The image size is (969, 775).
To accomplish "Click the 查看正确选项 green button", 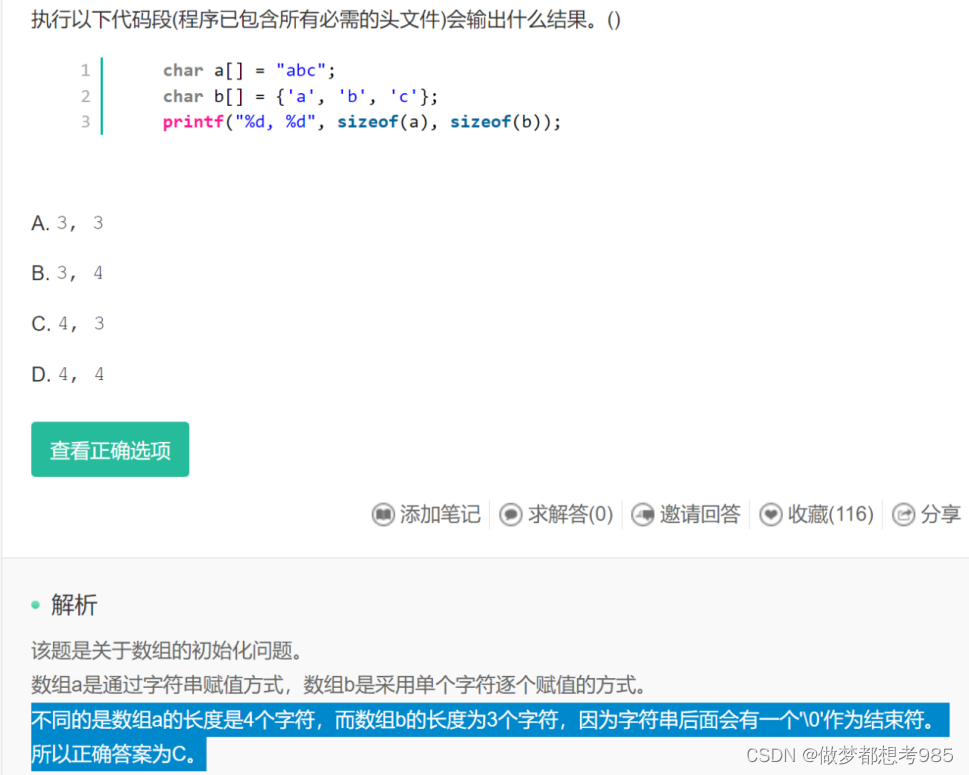I will pos(110,449).
